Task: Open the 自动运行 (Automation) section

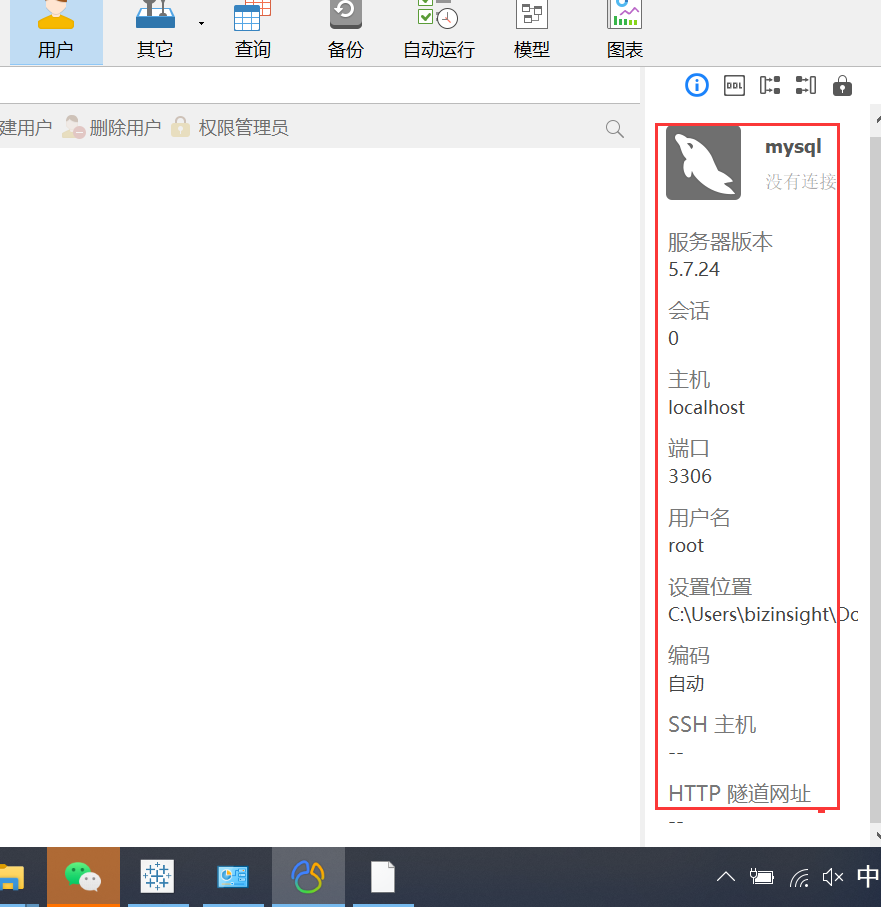Action: [x=438, y=31]
